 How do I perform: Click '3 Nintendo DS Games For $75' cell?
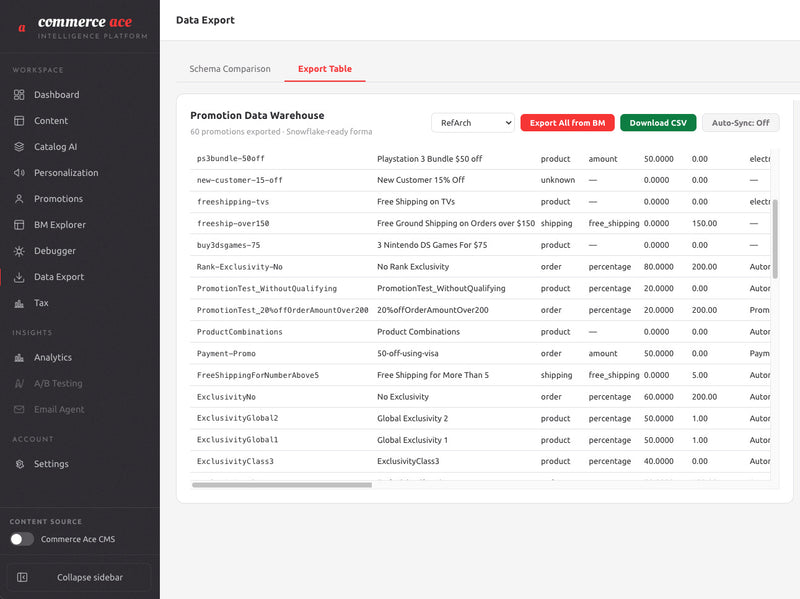432,245
